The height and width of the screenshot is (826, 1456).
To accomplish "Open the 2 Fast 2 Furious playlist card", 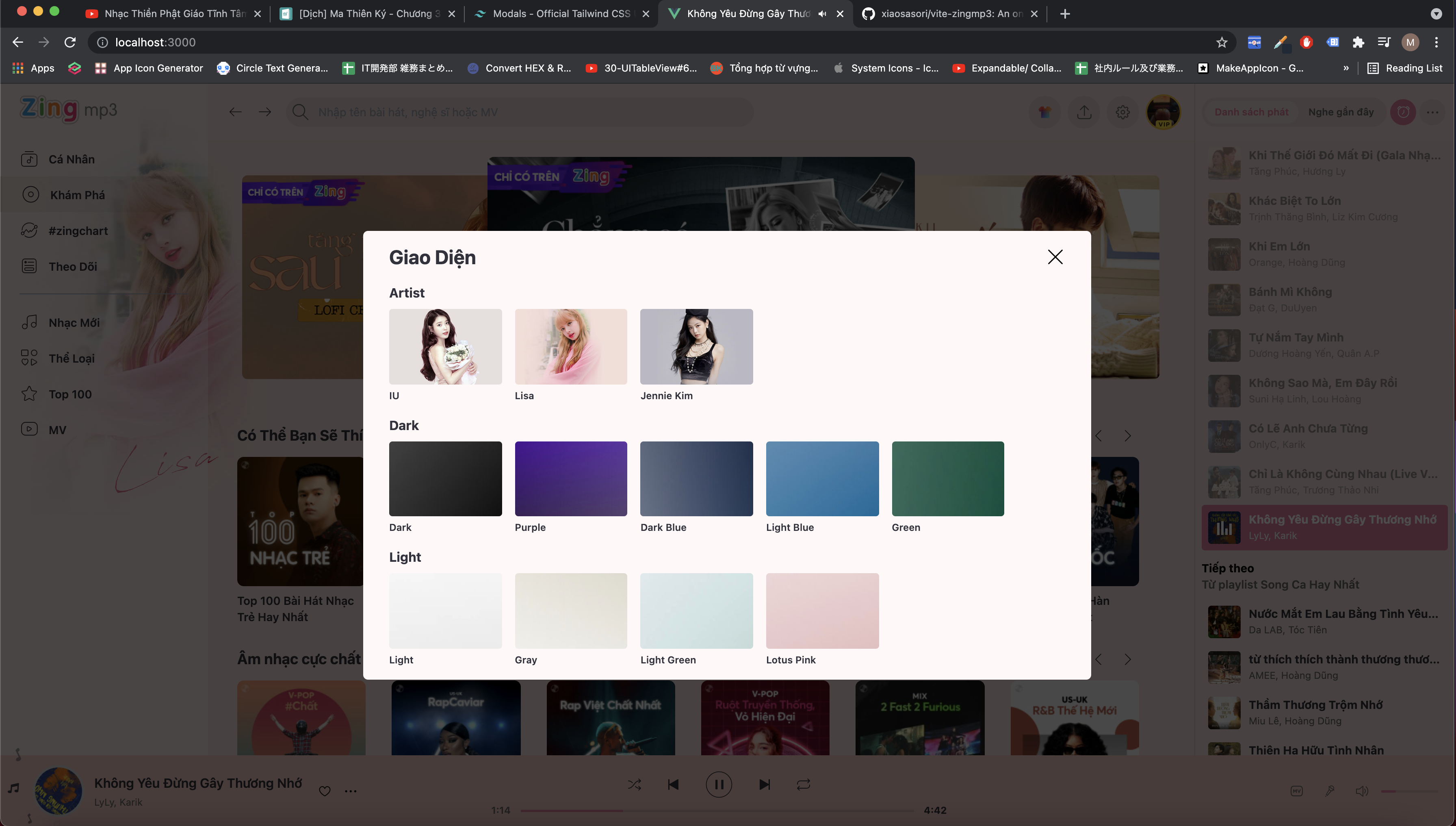I will click(920, 718).
